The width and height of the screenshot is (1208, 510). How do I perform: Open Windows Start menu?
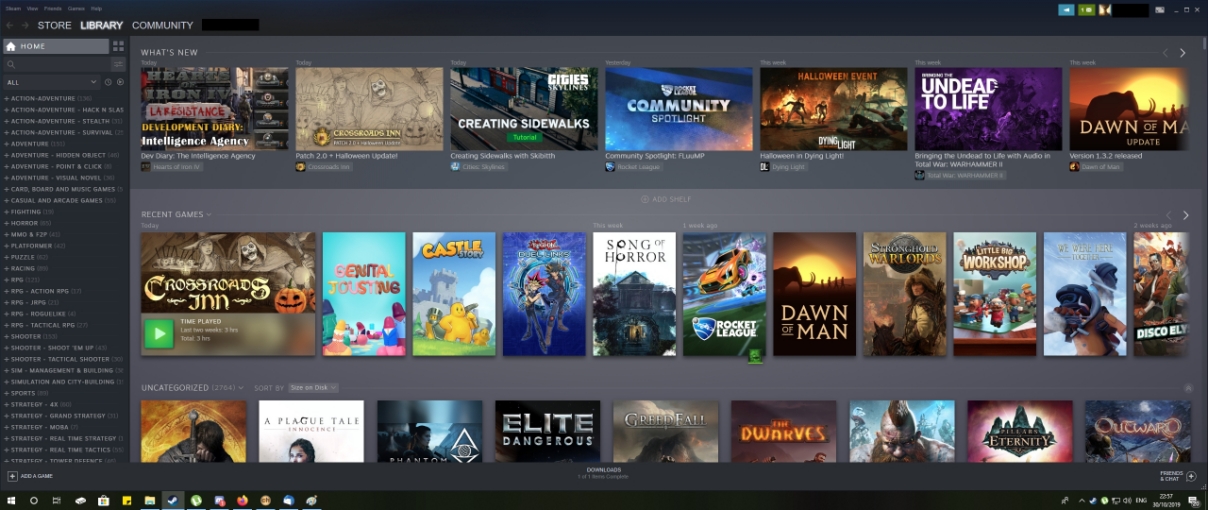coord(13,500)
